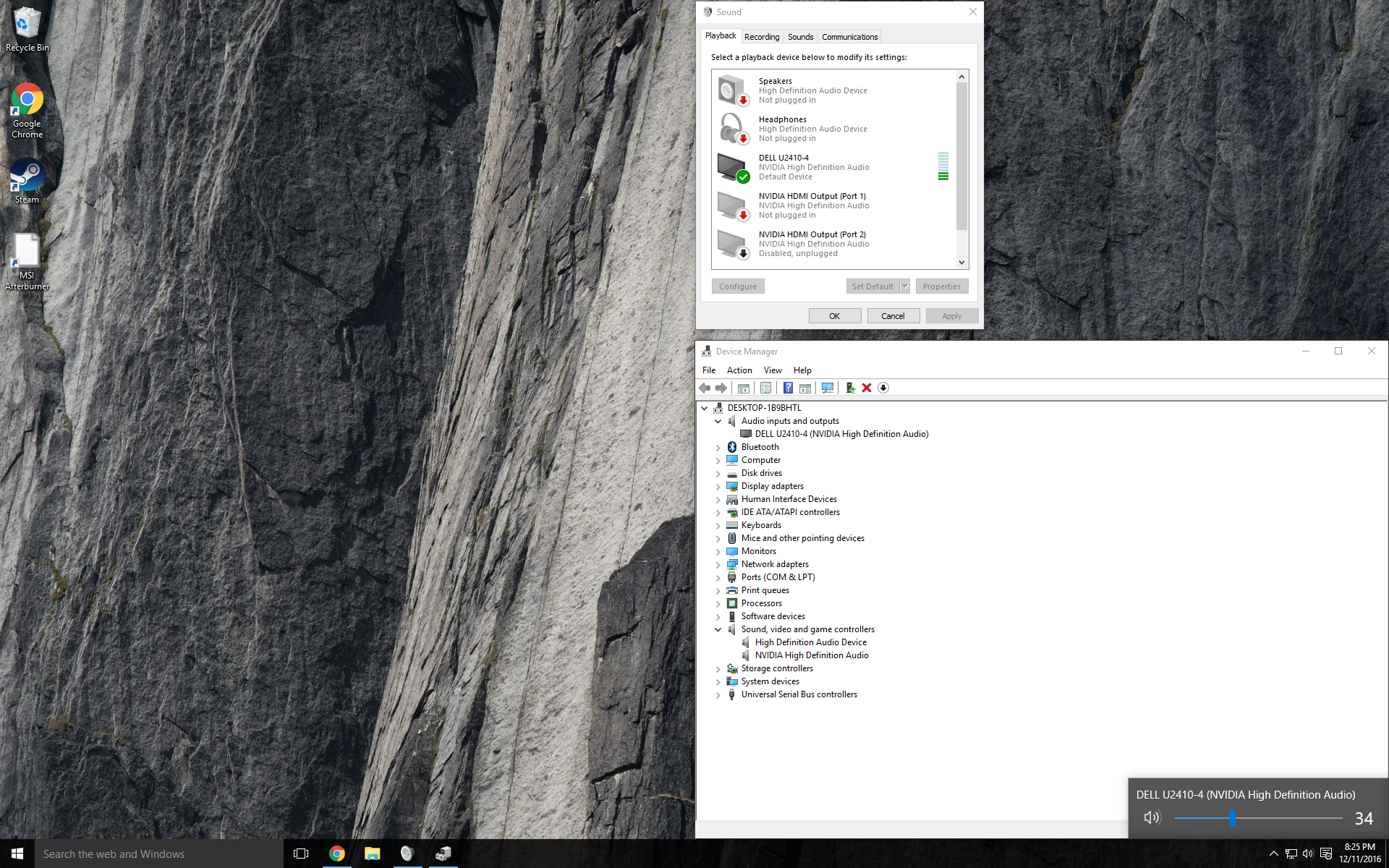Expand Display adapters node

click(x=718, y=486)
